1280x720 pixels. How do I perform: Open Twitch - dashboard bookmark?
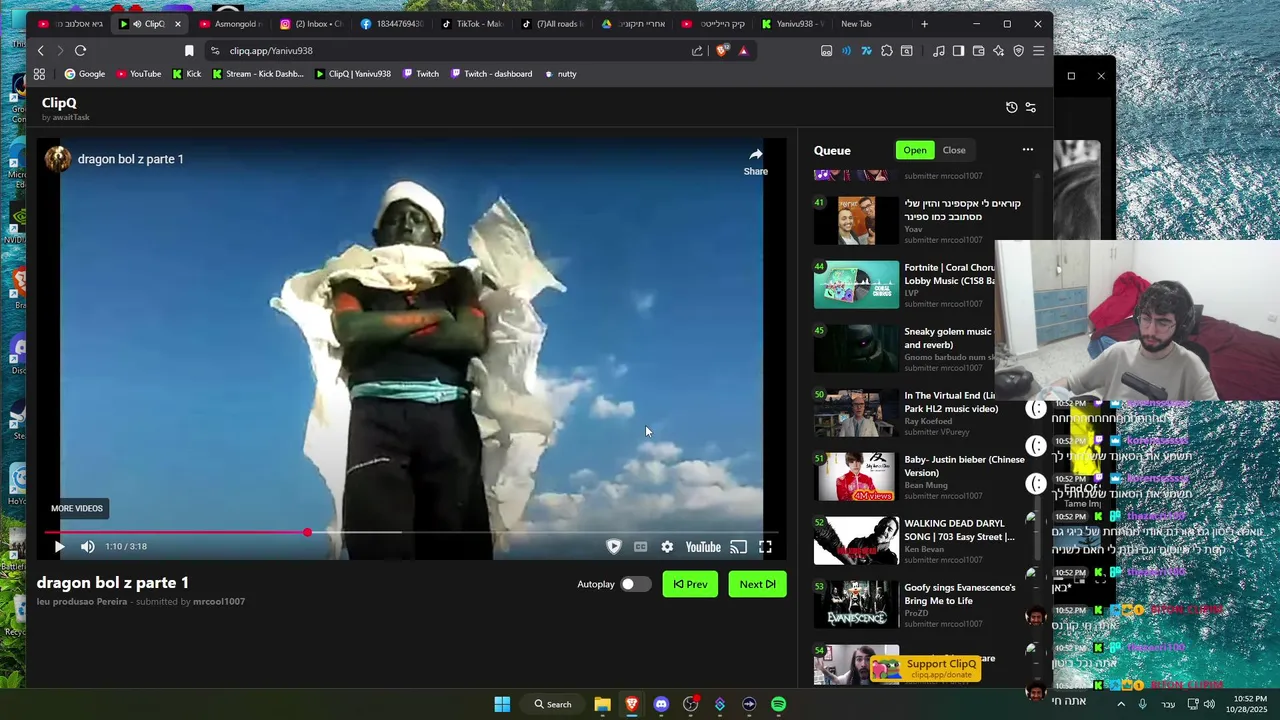click(491, 74)
